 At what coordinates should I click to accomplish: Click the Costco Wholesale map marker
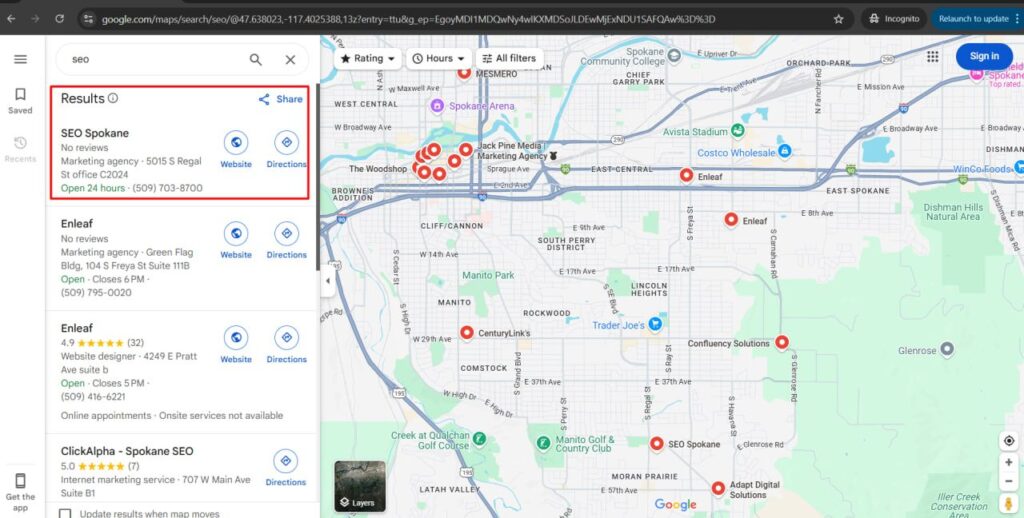coord(784,152)
